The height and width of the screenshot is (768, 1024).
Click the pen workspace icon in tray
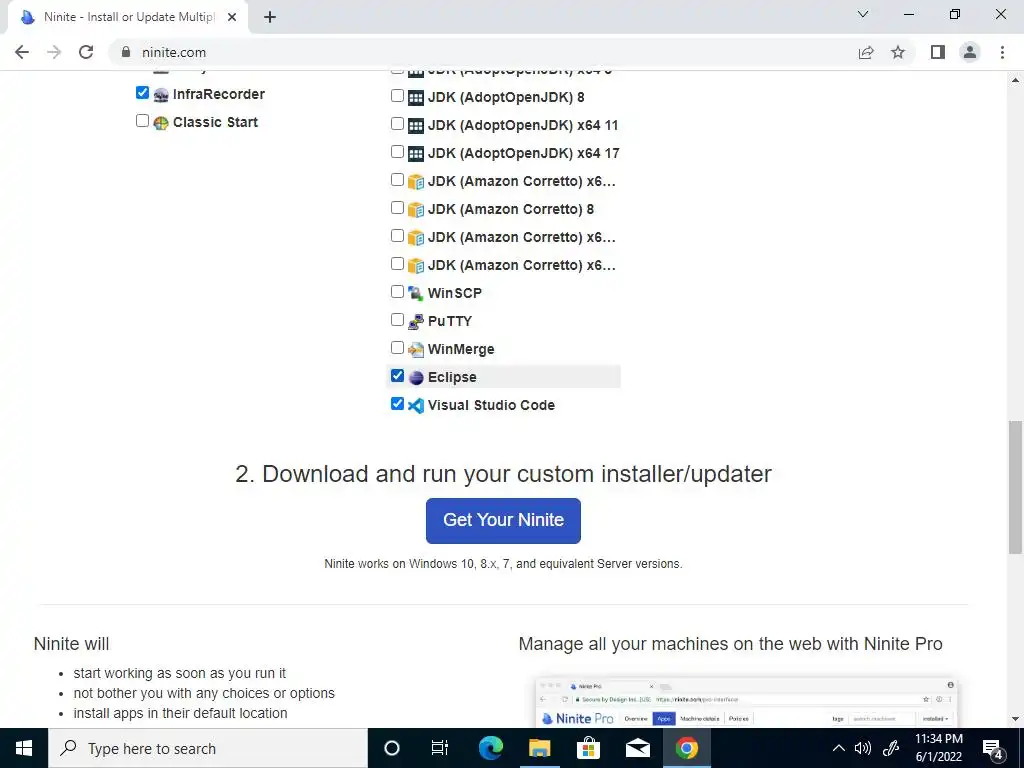pos(891,748)
